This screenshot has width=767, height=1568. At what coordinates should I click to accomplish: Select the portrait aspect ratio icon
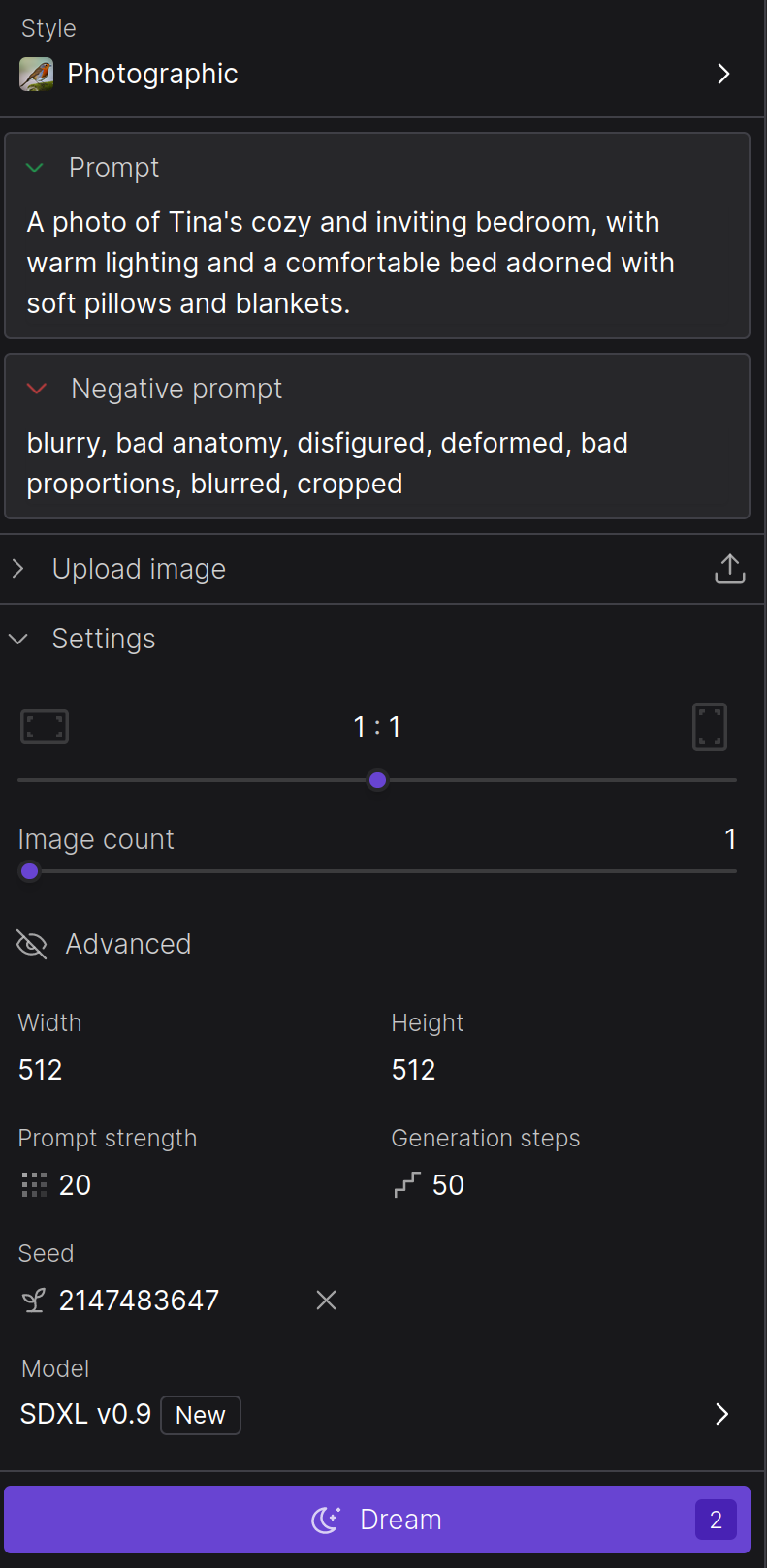pos(710,726)
